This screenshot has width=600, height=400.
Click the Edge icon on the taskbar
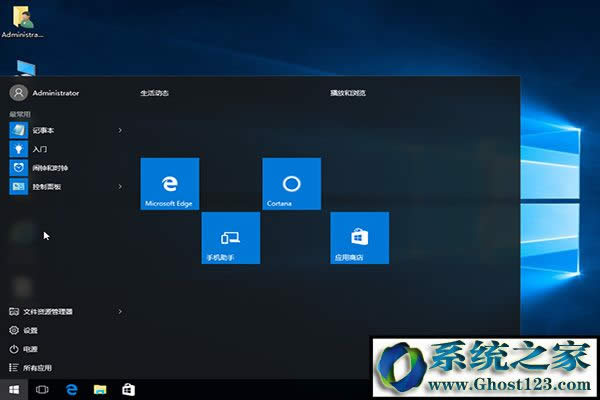(72, 388)
